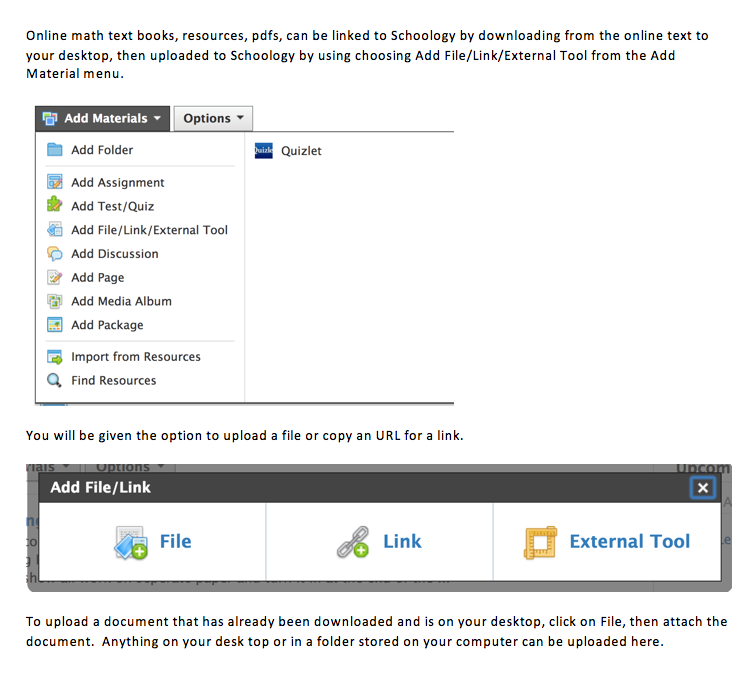Image resolution: width=752 pixels, height=700 pixels.
Task: Click the Find Resources magnifier icon
Action: (x=55, y=380)
